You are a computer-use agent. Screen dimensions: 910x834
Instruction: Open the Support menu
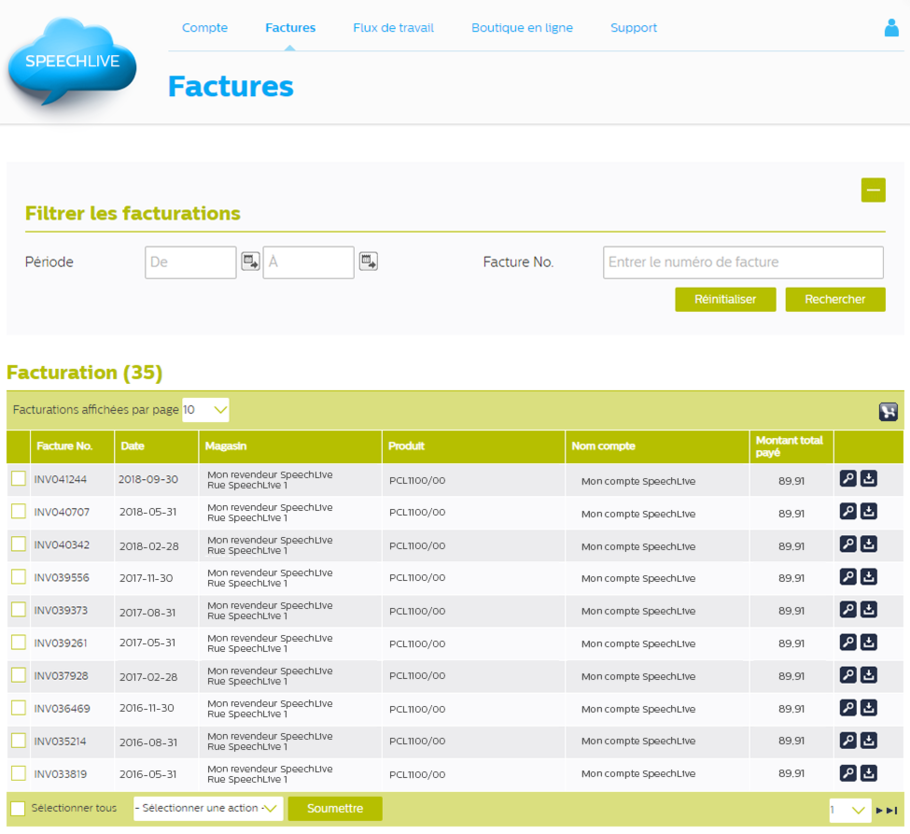pyautogui.click(x=634, y=28)
